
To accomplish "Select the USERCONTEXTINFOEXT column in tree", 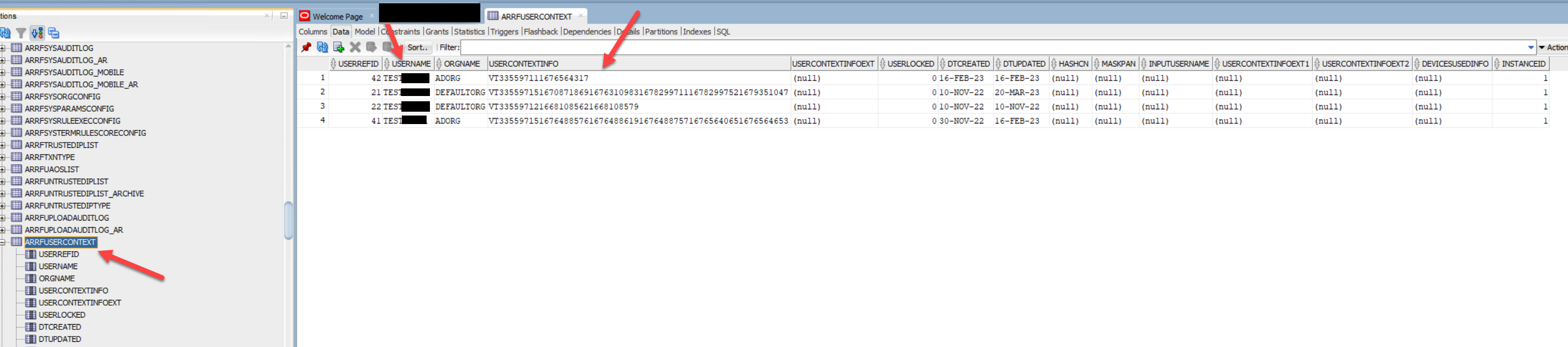I will (80, 303).
